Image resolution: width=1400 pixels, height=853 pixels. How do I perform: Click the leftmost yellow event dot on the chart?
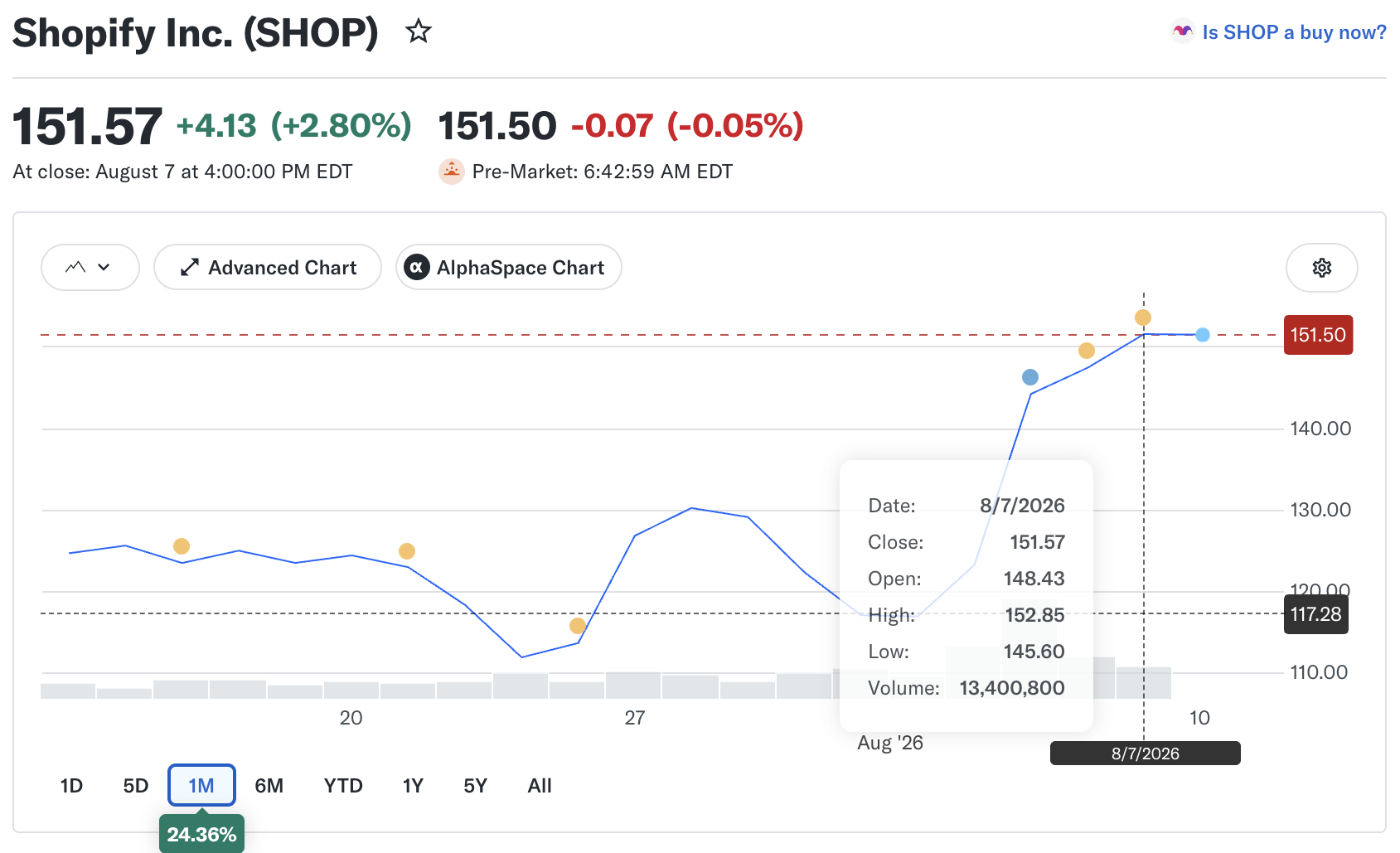point(182,546)
